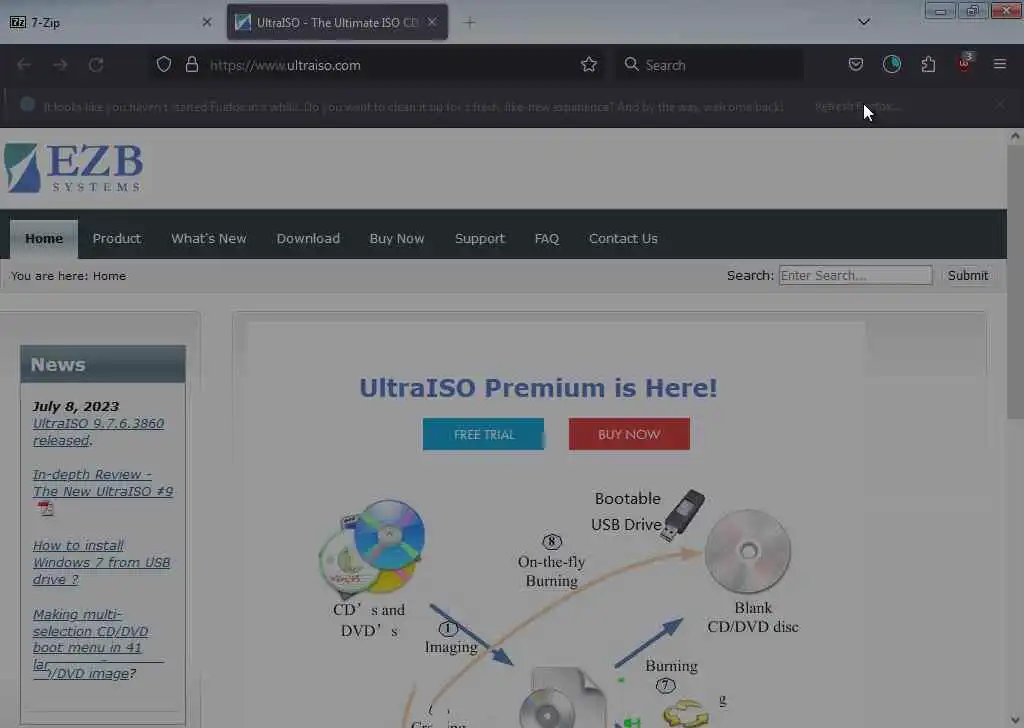1024x728 pixels.
Task: Select the UltraISO browser tab
Action: (337, 22)
